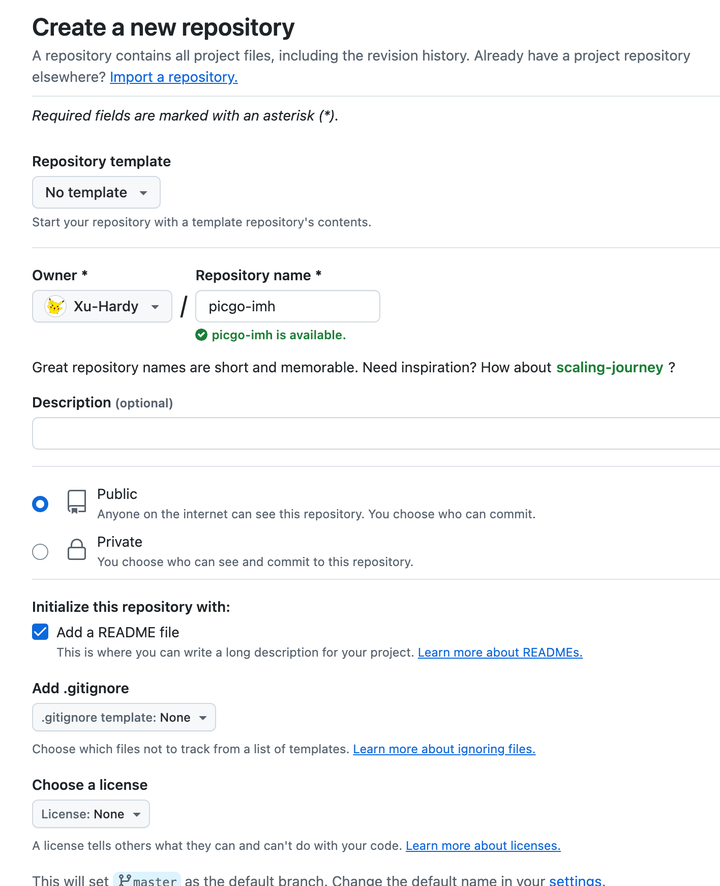Click the lock icon next to Private
The image size is (720, 886).
pos(76,551)
